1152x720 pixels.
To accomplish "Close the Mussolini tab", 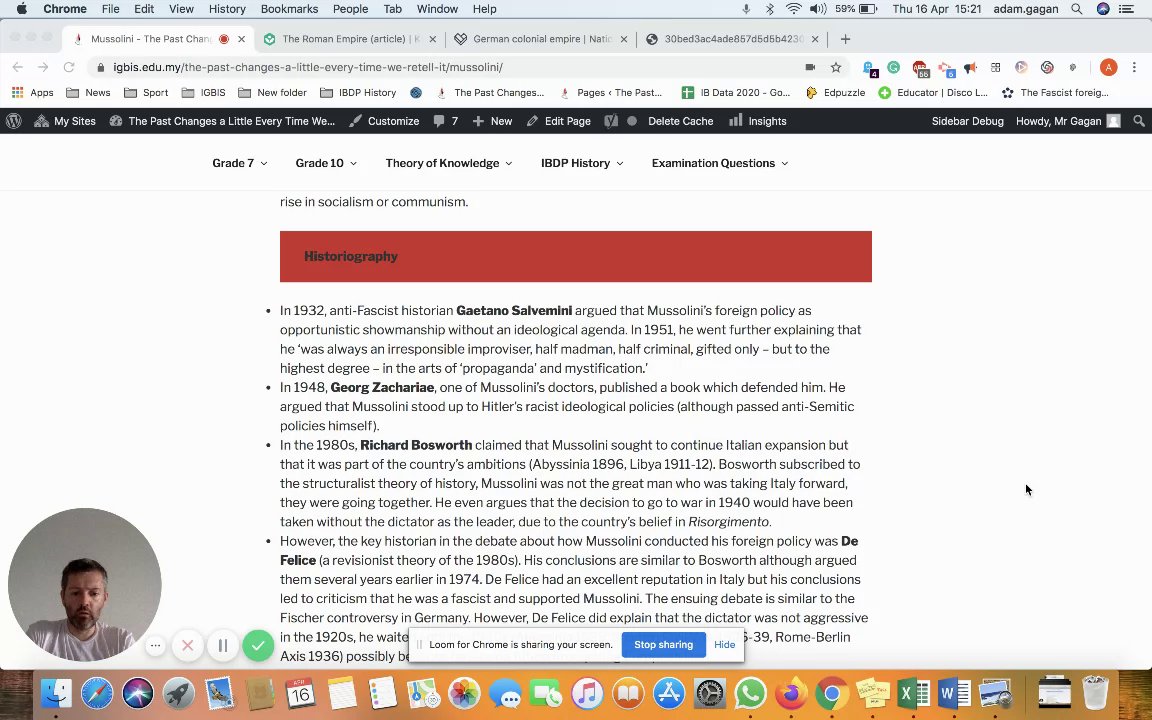I will coord(241,39).
